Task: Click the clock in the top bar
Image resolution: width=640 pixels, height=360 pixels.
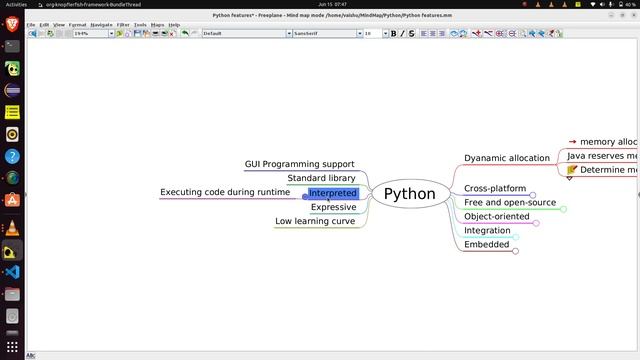Action: [332, 4]
